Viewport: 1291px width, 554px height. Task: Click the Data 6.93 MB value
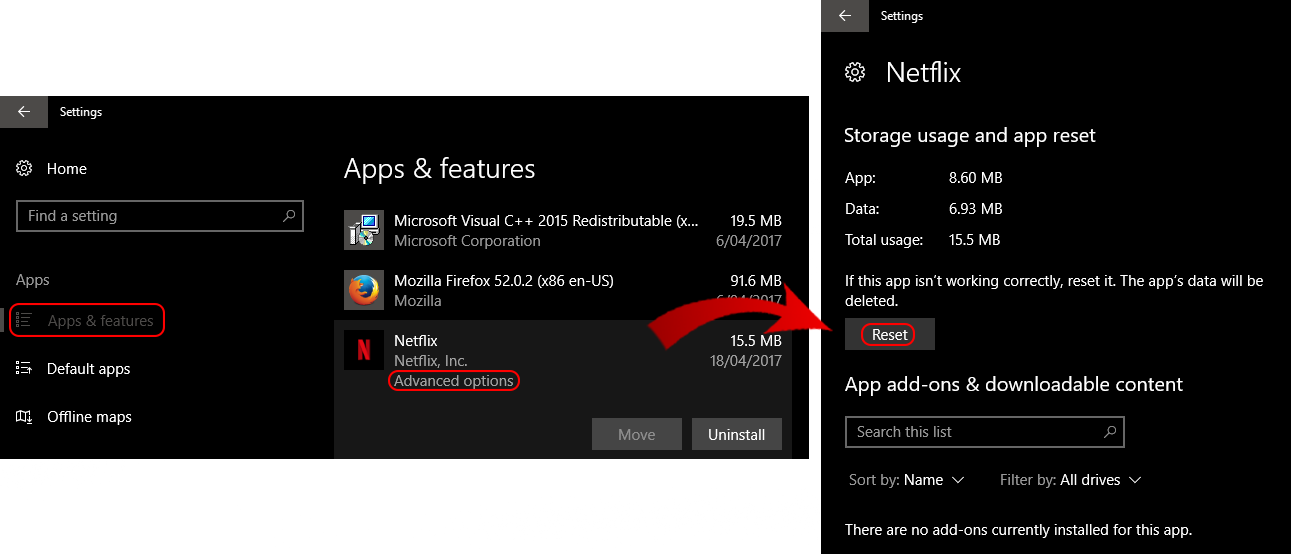975,209
